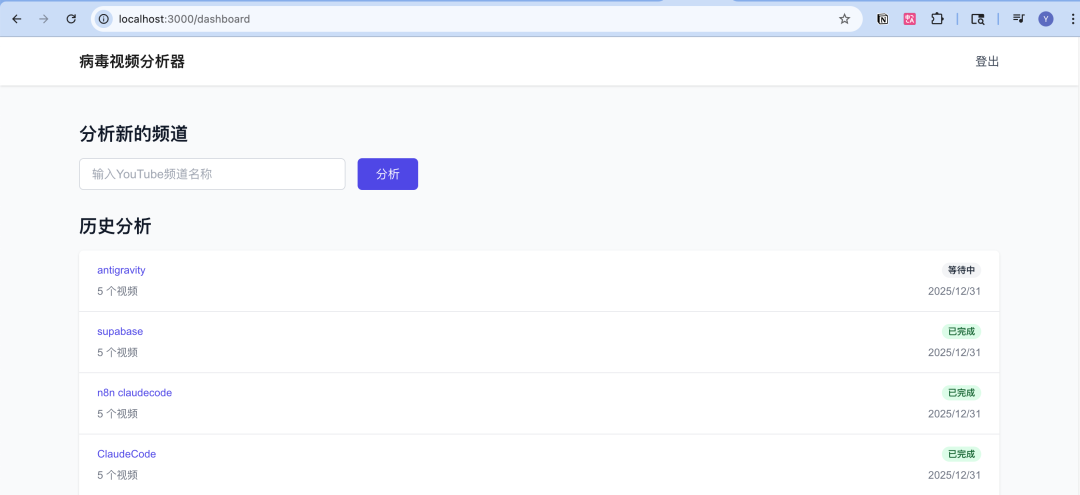The image size is (1080, 495).
Task: Click the 2025/12/31 date in ClaudeCode row
Action: tap(954, 475)
